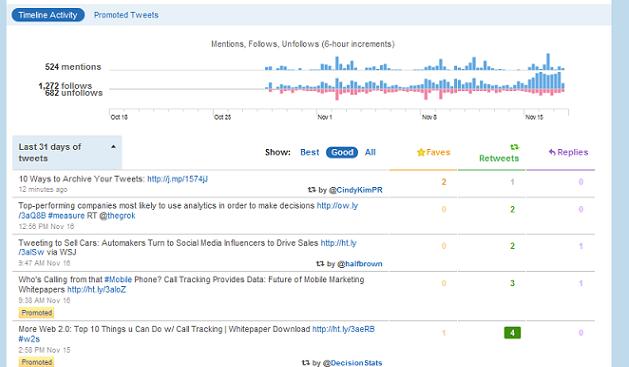Open the #Mobile hashtag link
The image size is (629, 367).
[118, 280]
